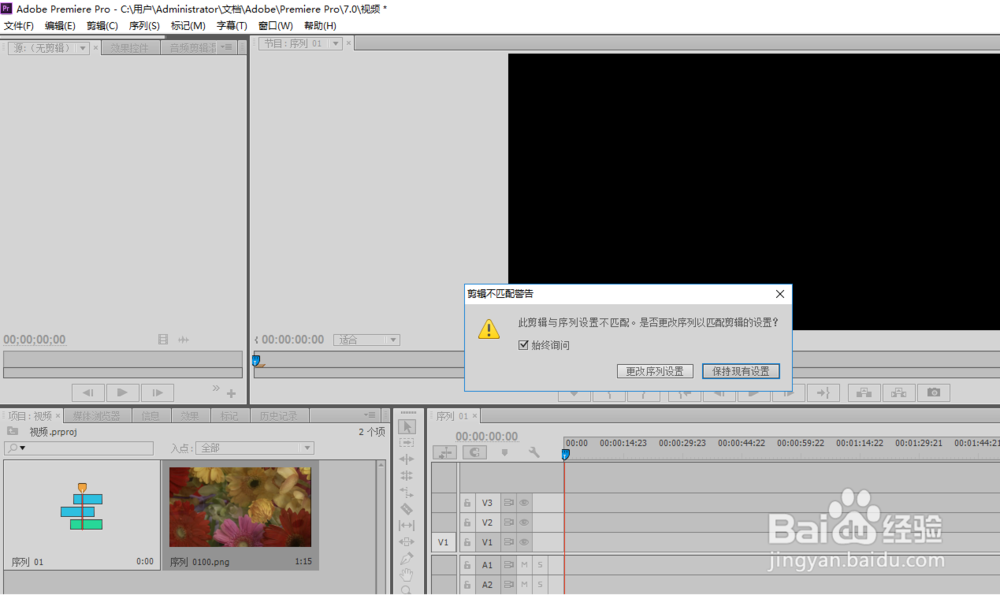Add a marker in the timeline panel
Screen dimensions: 1000x595
click(x=504, y=452)
